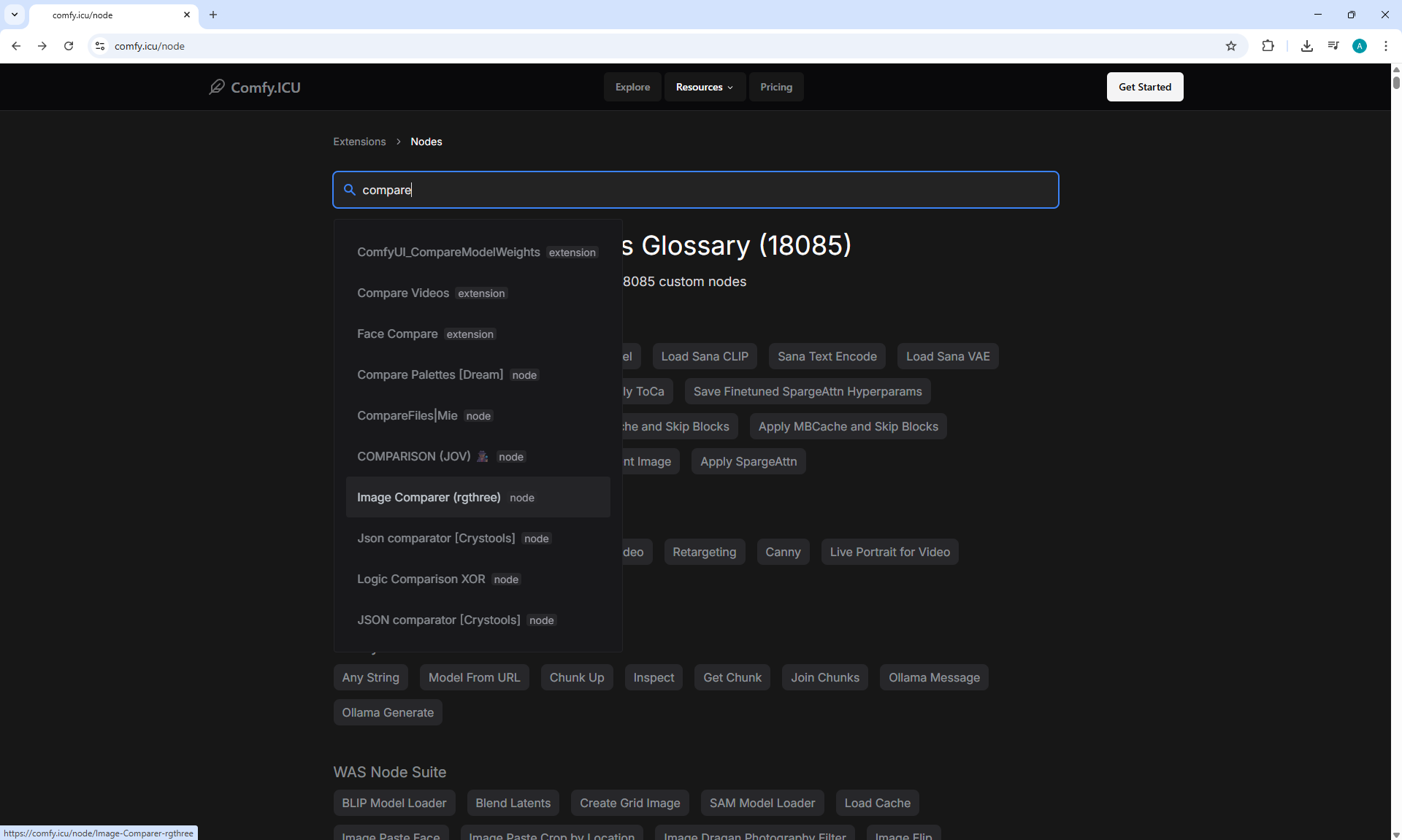1402x840 pixels.
Task: Follow the Extensions breadcrumb link
Action: tap(359, 142)
